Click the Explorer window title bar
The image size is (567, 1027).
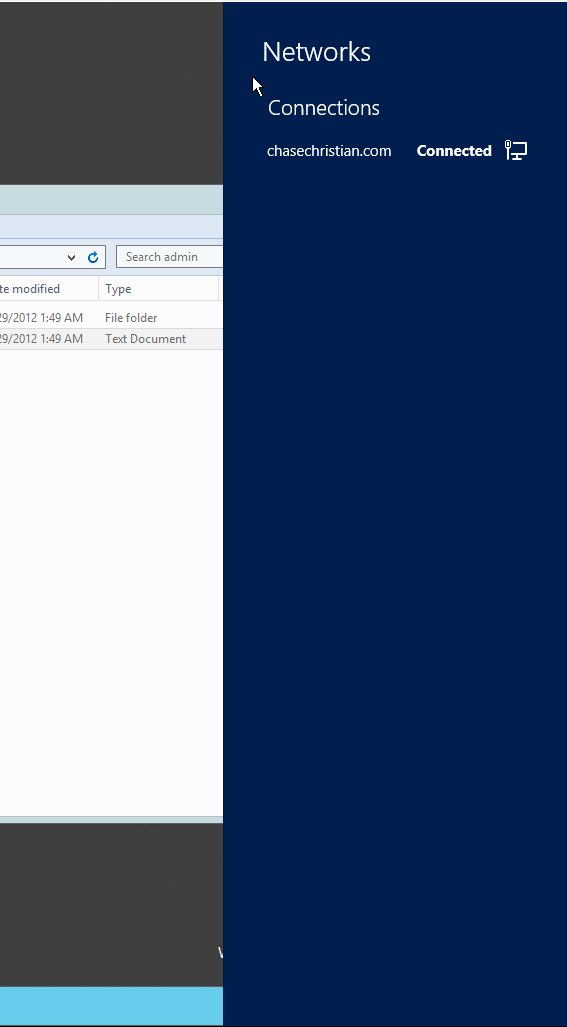click(x=111, y=200)
